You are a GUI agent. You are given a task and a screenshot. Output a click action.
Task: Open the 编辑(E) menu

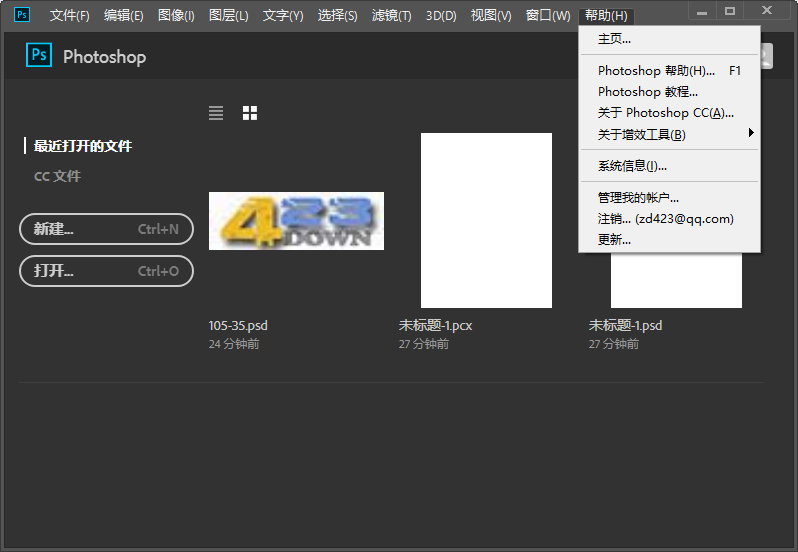pos(124,16)
